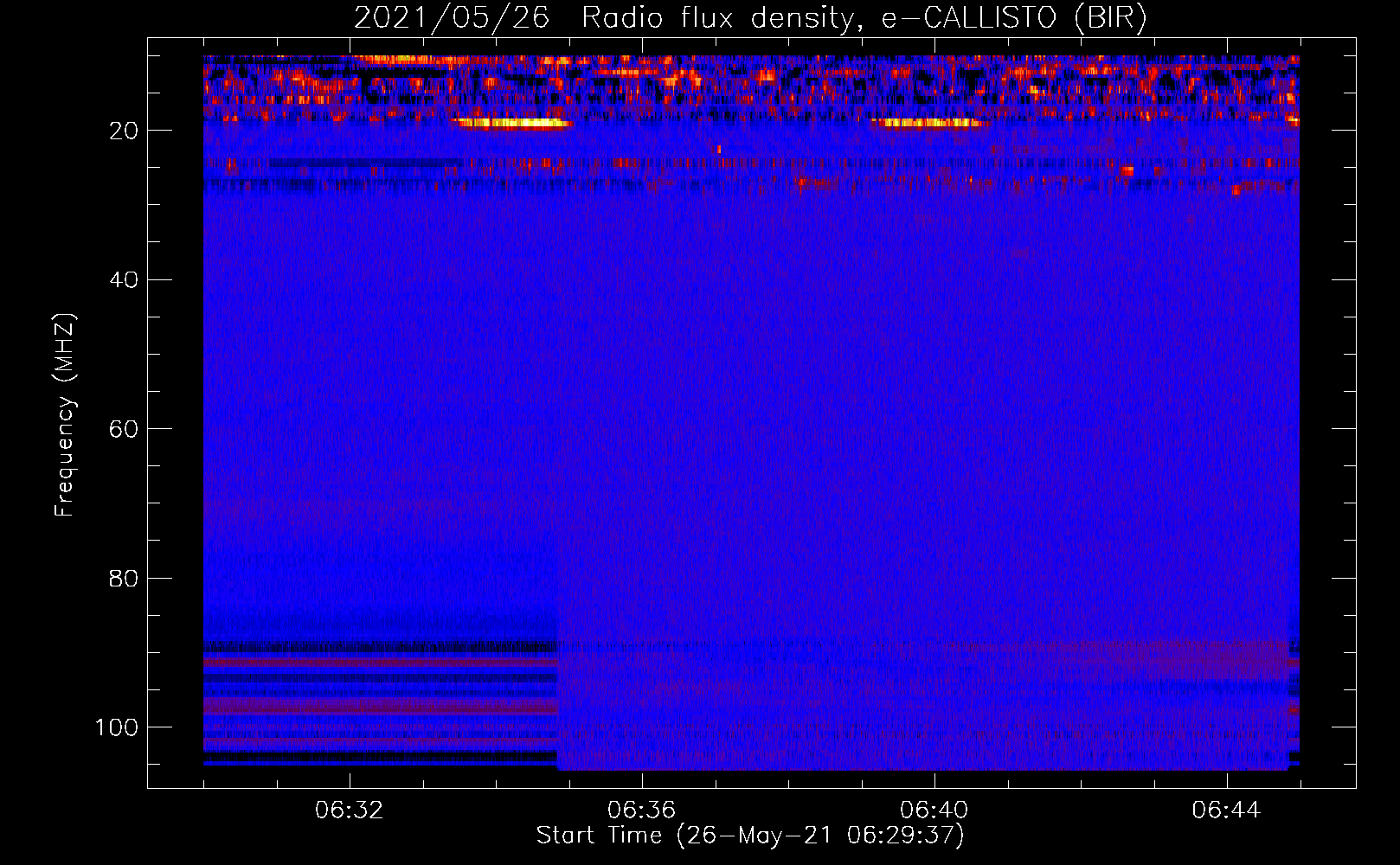Click the 06:40 time tick label

pyautogui.click(x=934, y=811)
